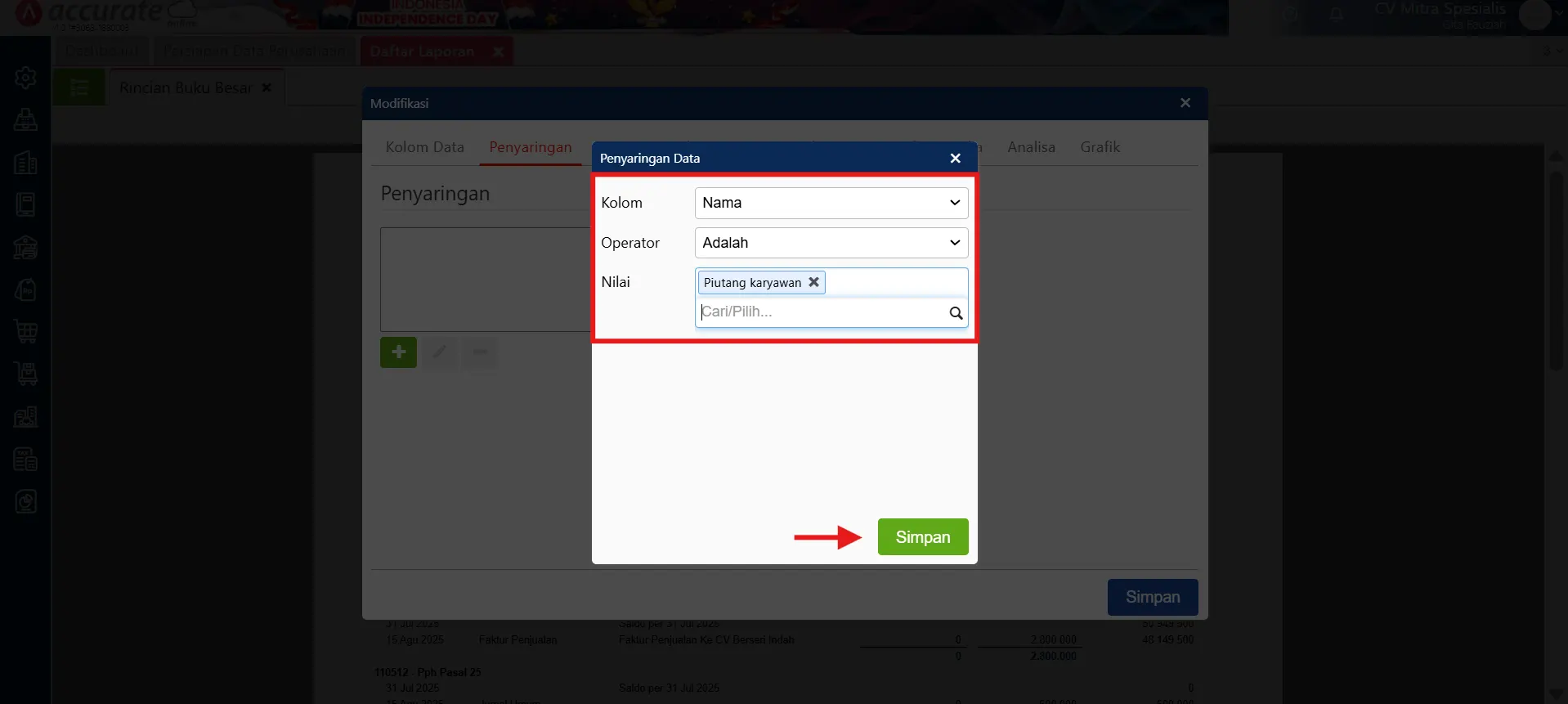Select the Grafik tab

pyautogui.click(x=1100, y=147)
